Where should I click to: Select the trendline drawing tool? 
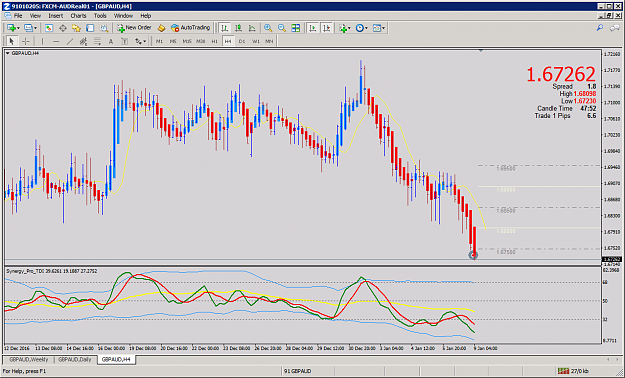pyautogui.click(x=70, y=41)
